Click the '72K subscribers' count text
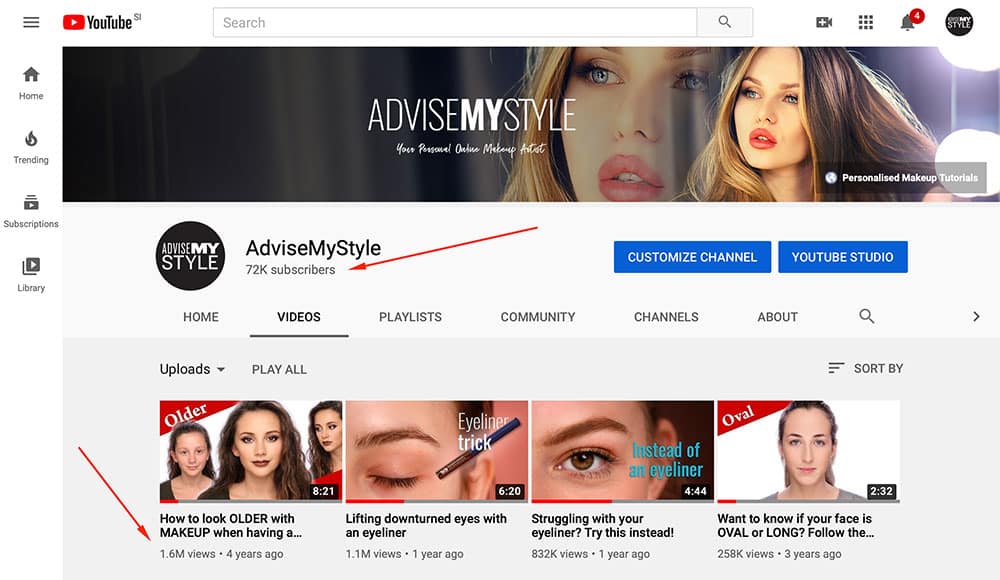1000x580 pixels. pyautogui.click(x=290, y=270)
